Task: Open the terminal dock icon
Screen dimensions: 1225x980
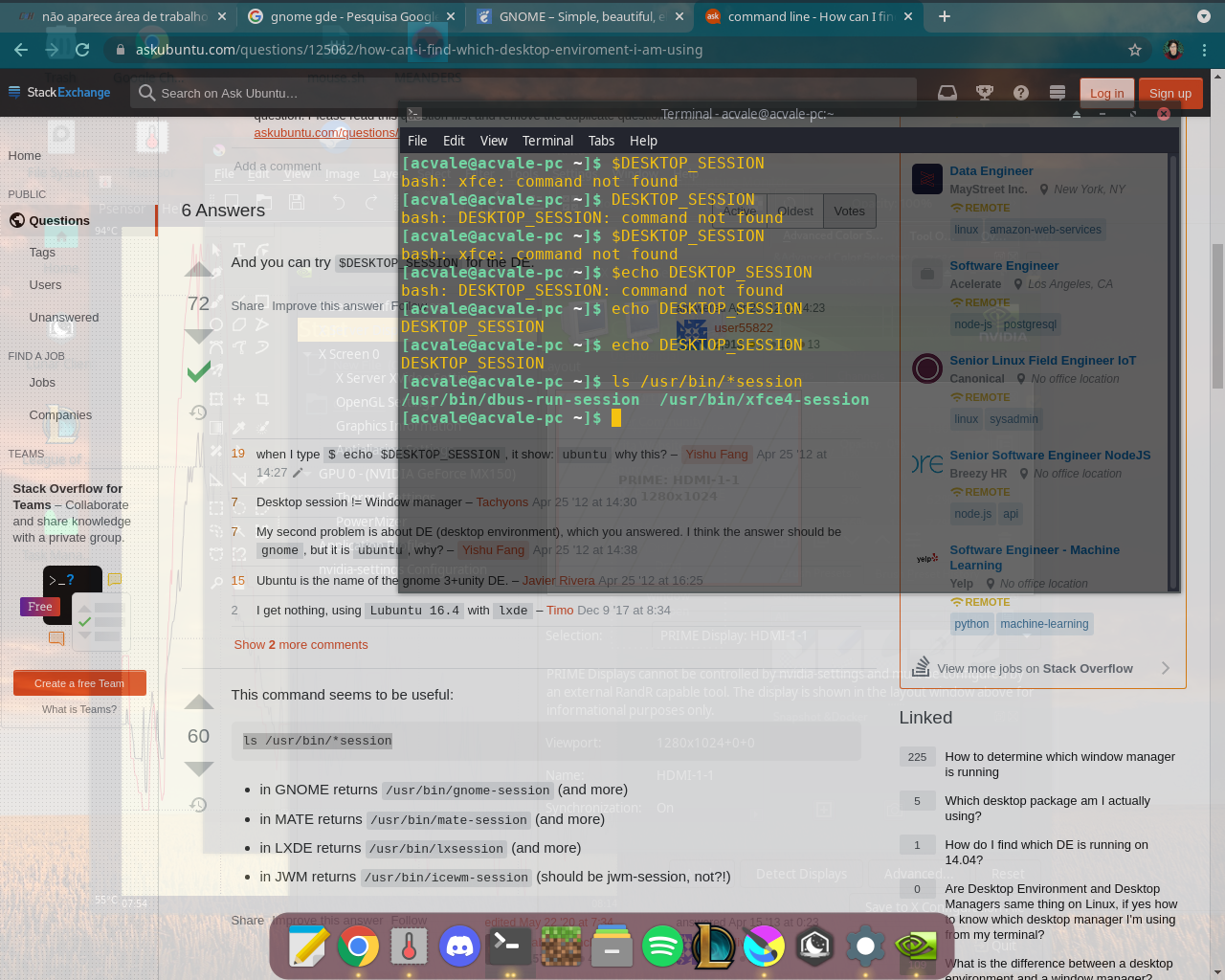Action: pos(510,947)
